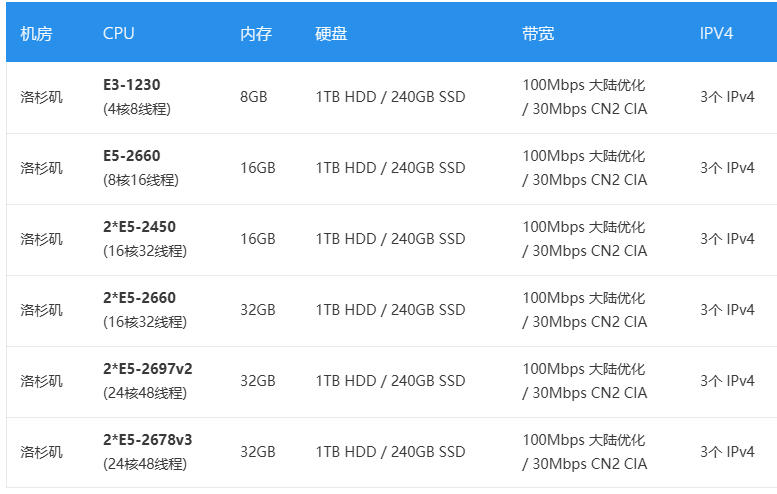
Task: Click the disk cell in the 2*E5-2450 row
Action: tap(390, 239)
